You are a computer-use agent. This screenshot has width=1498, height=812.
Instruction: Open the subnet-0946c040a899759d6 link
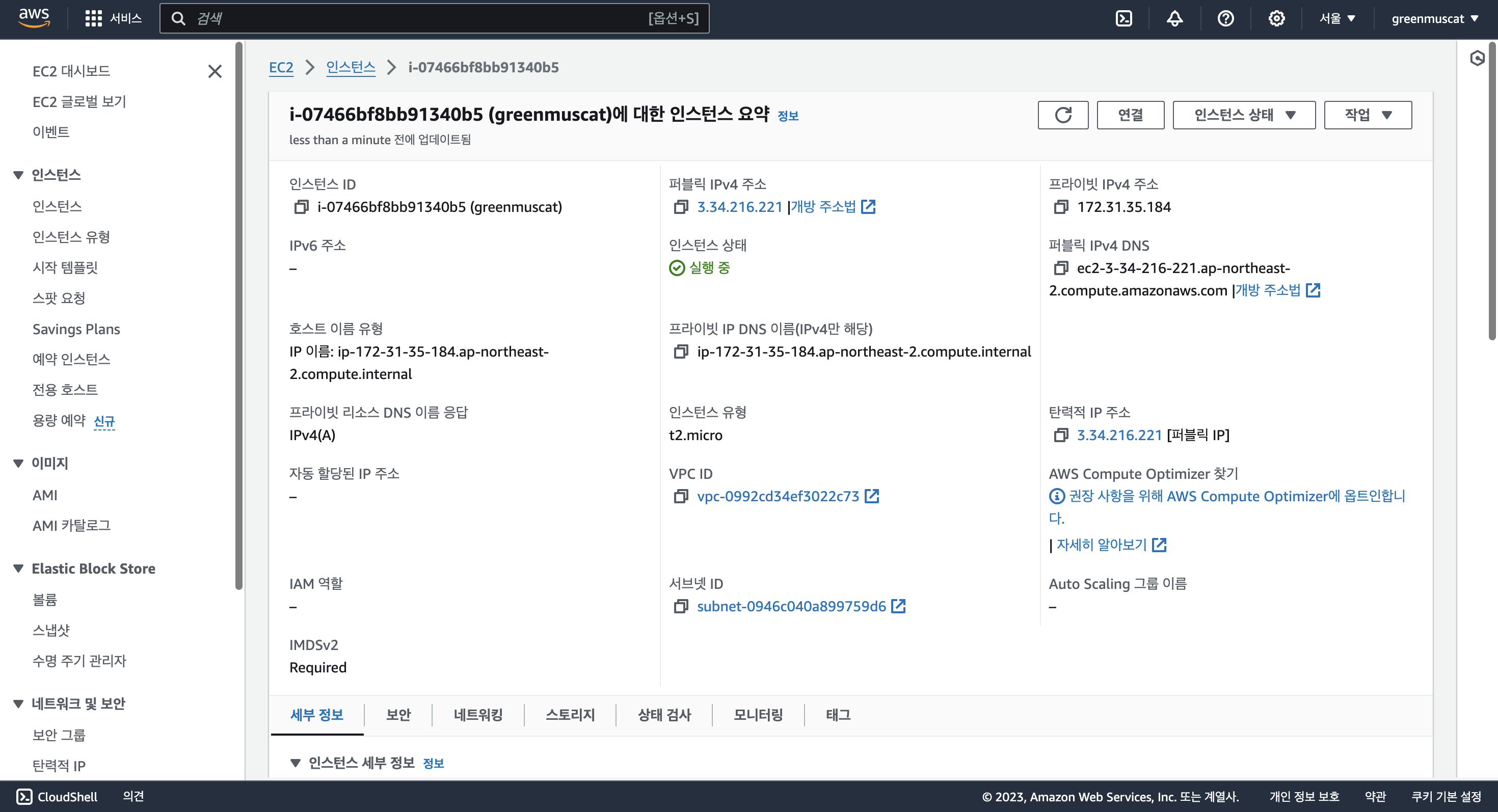point(791,606)
